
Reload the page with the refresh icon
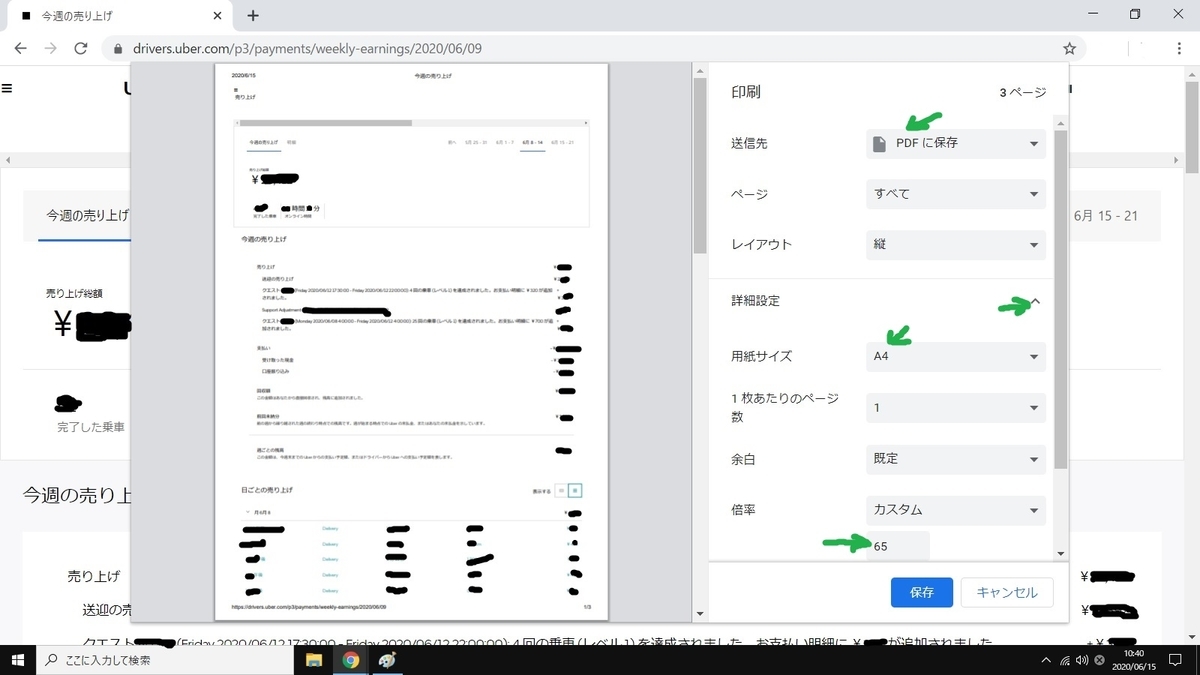(x=81, y=48)
